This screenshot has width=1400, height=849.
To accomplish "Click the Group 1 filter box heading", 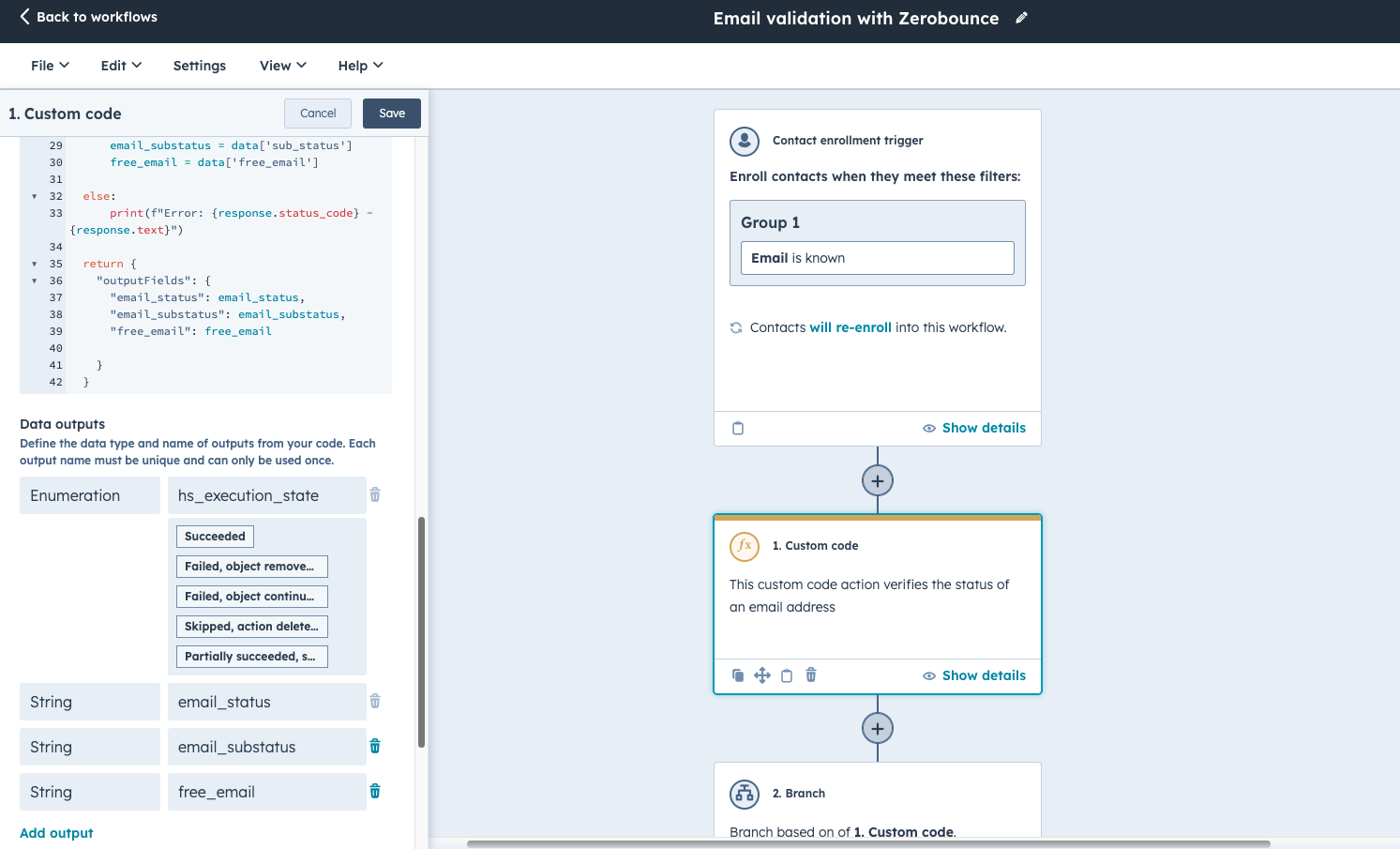I will pos(770,222).
